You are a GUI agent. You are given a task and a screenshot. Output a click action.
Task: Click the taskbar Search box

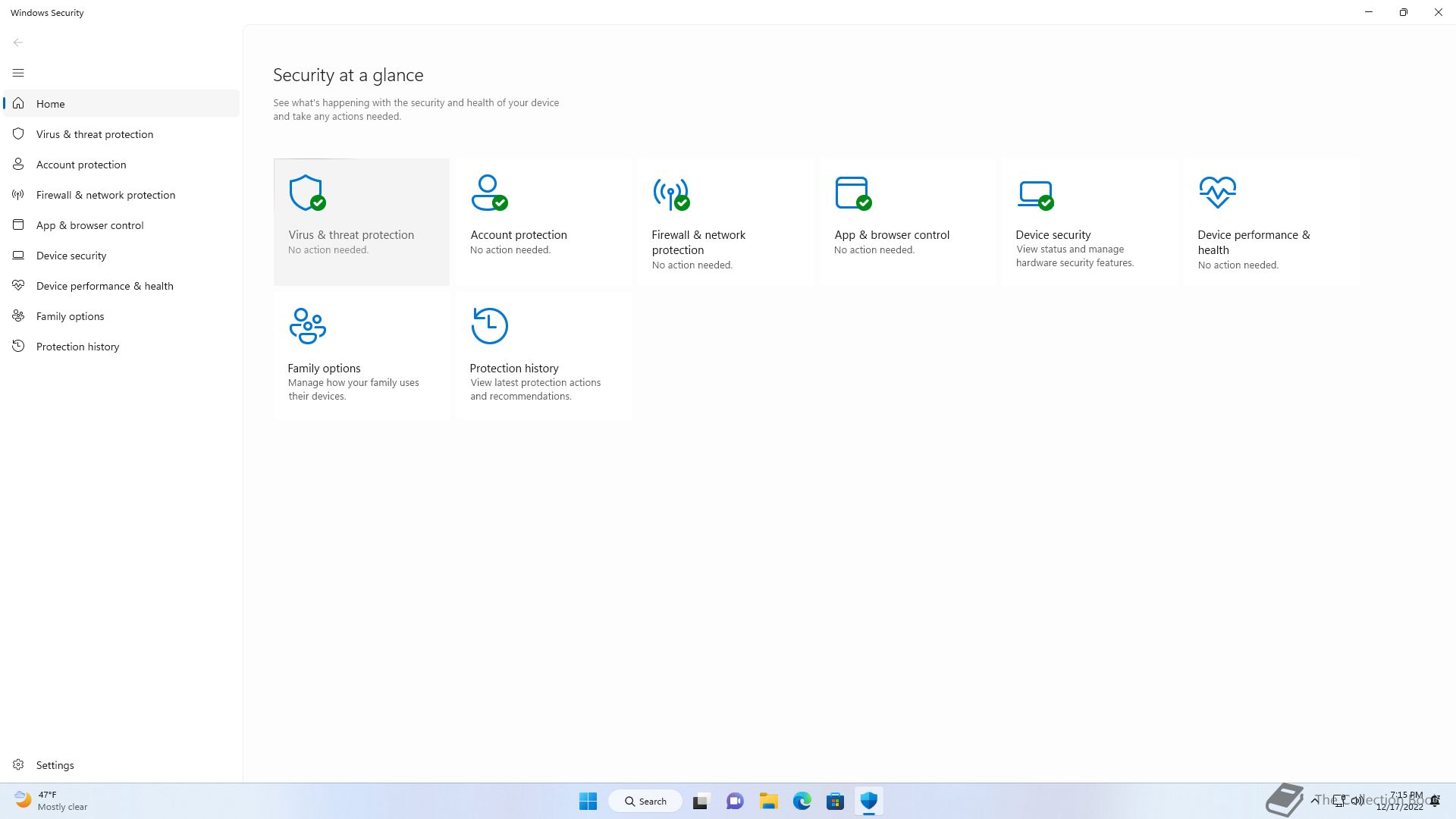[645, 801]
